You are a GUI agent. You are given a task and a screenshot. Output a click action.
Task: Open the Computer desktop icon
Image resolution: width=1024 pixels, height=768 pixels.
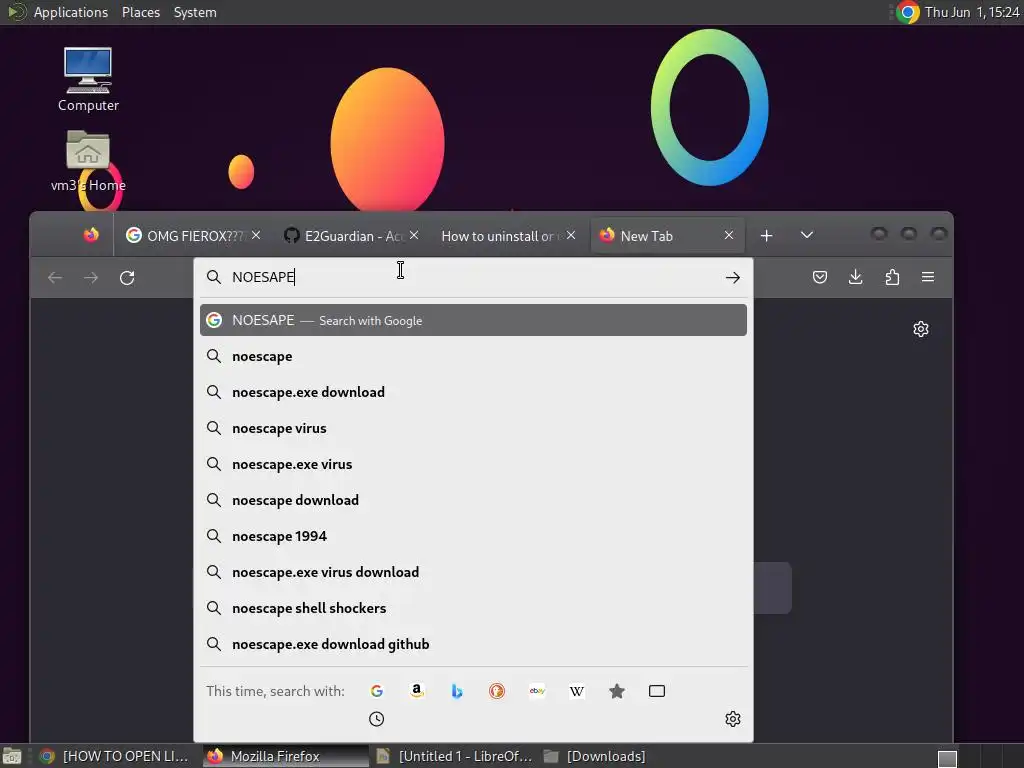click(x=88, y=80)
